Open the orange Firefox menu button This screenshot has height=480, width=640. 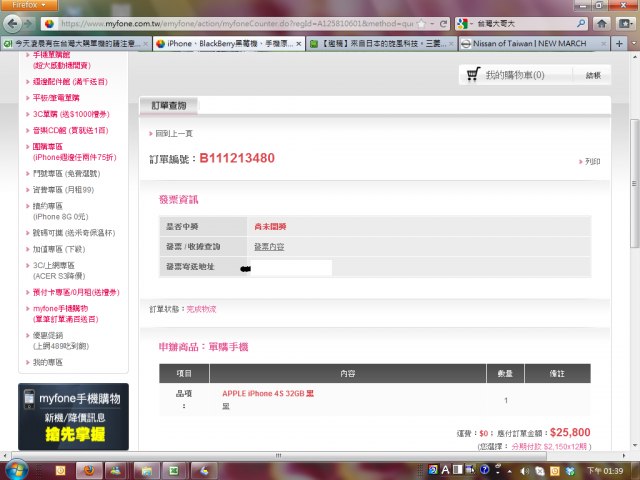pos(29,5)
